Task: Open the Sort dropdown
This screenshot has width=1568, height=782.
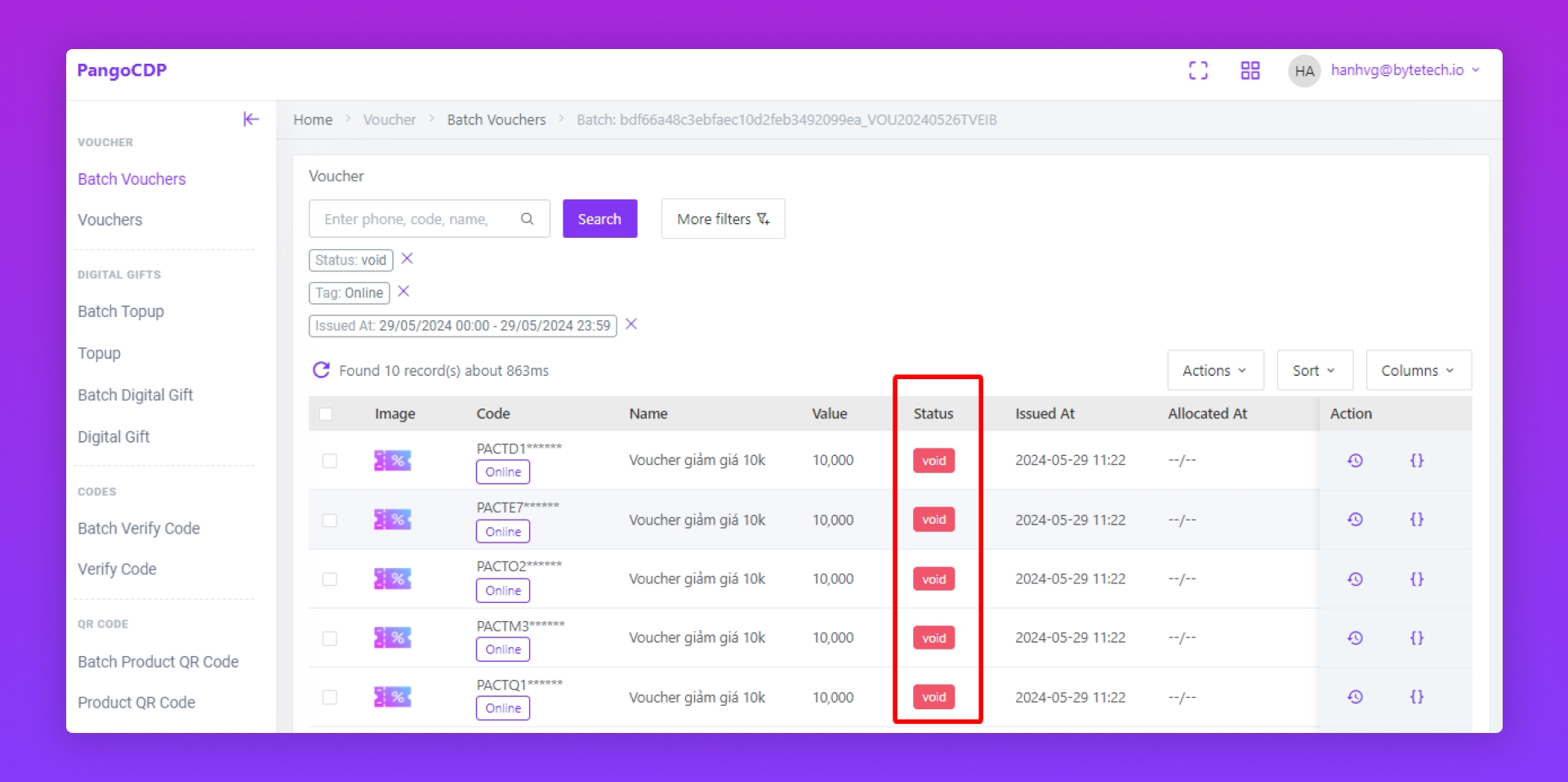Action: pyautogui.click(x=1313, y=371)
